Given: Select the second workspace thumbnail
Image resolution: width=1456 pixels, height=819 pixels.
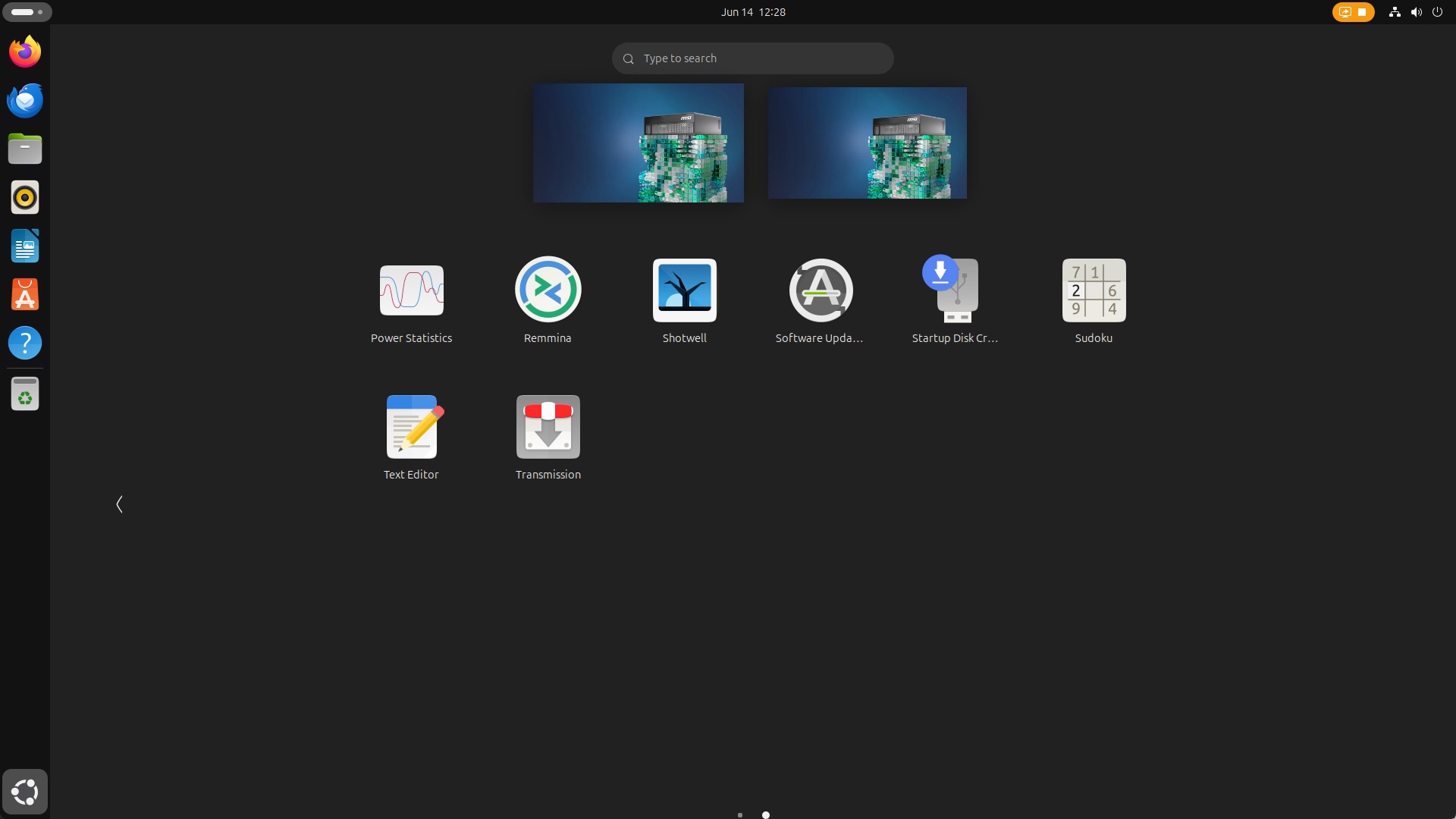Looking at the screenshot, I should (x=867, y=143).
